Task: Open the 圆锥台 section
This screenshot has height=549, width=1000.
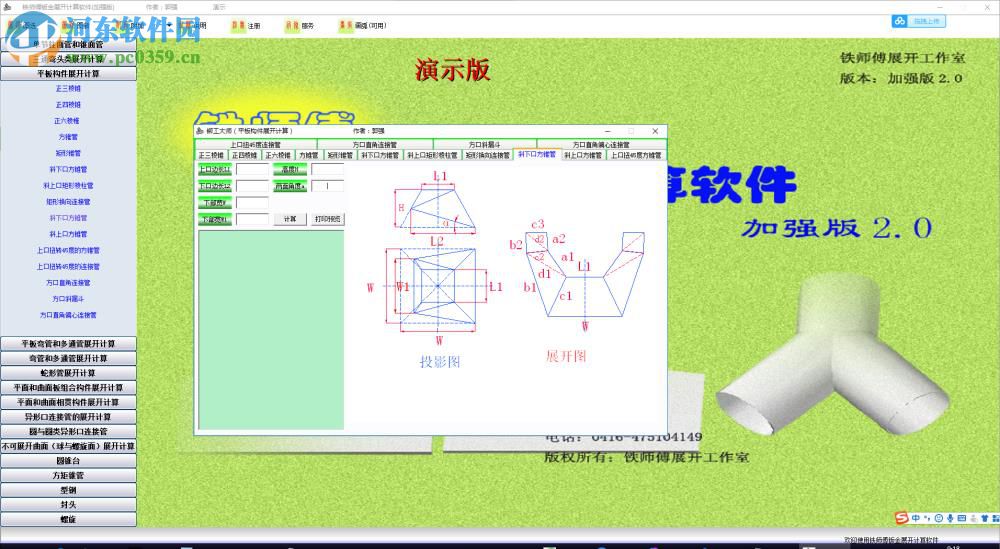Action: 68,461
